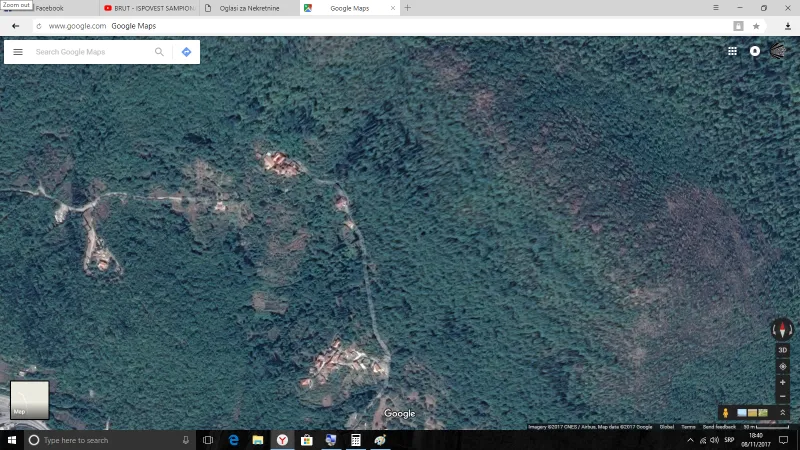Viewport: 800px width, 450px height.
Task: Click the Search Google Maps field
Action: [x=90, y=52]
